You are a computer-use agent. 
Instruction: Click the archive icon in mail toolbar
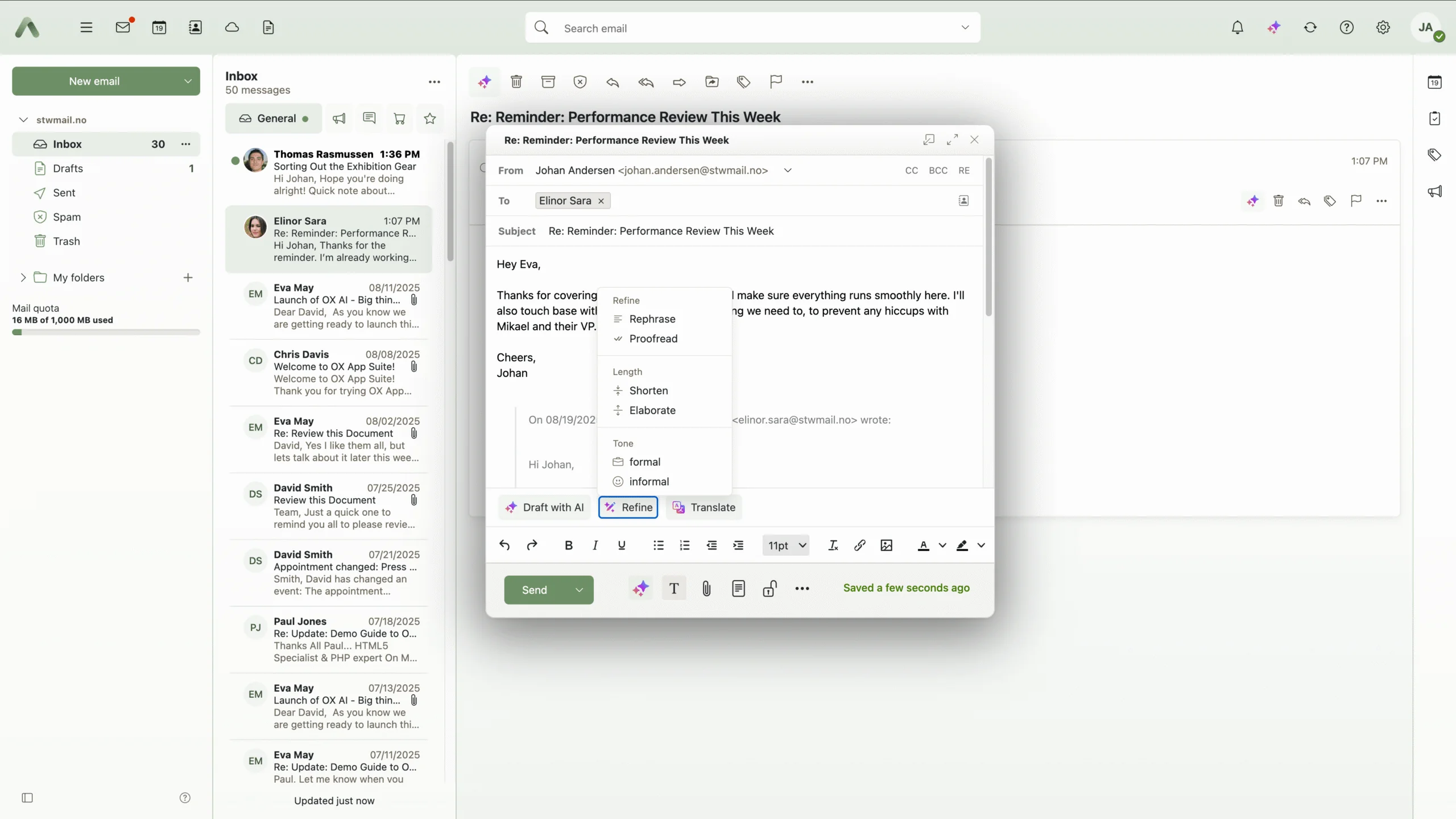[x=548, y=82]
